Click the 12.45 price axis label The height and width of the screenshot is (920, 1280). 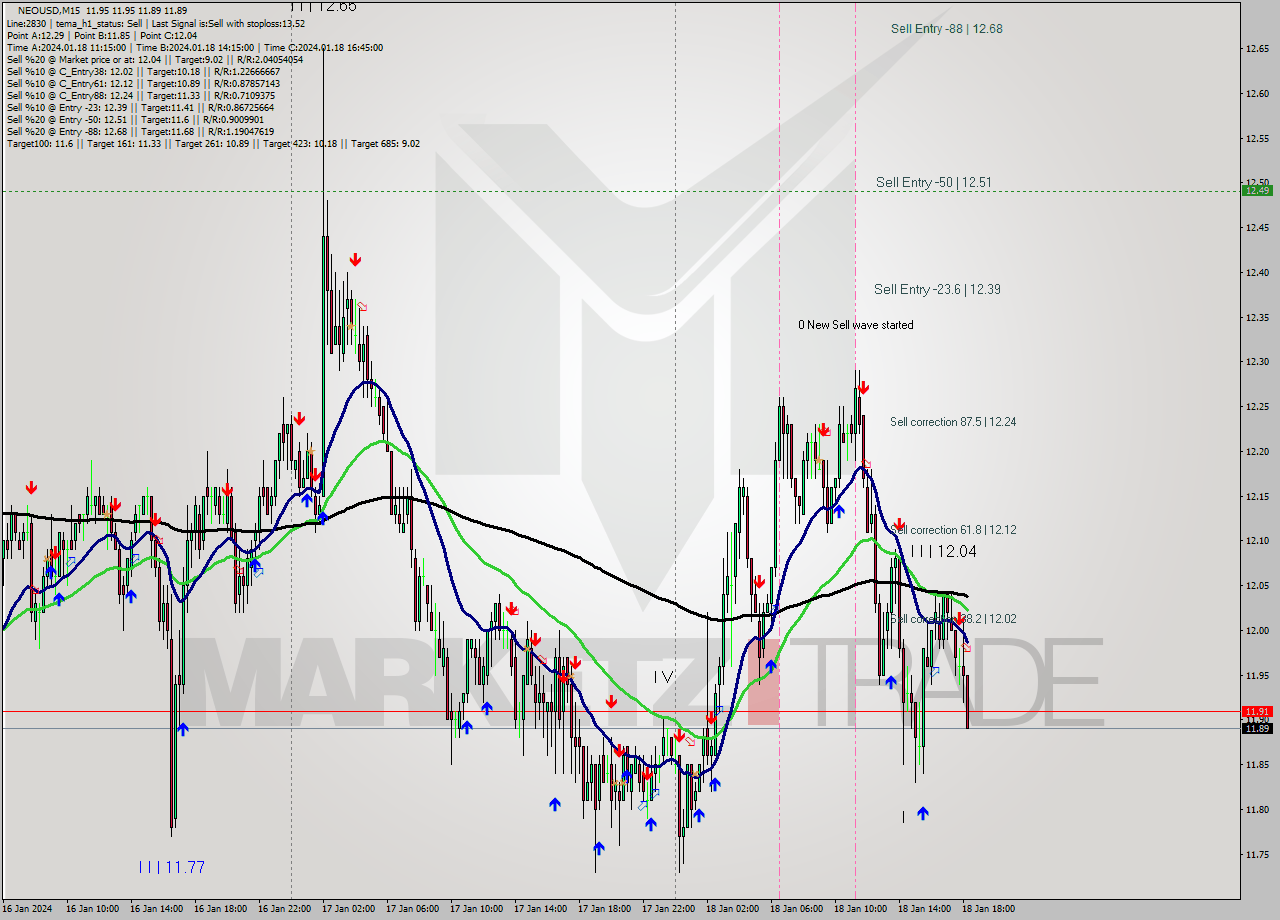tap(1256, 228)
